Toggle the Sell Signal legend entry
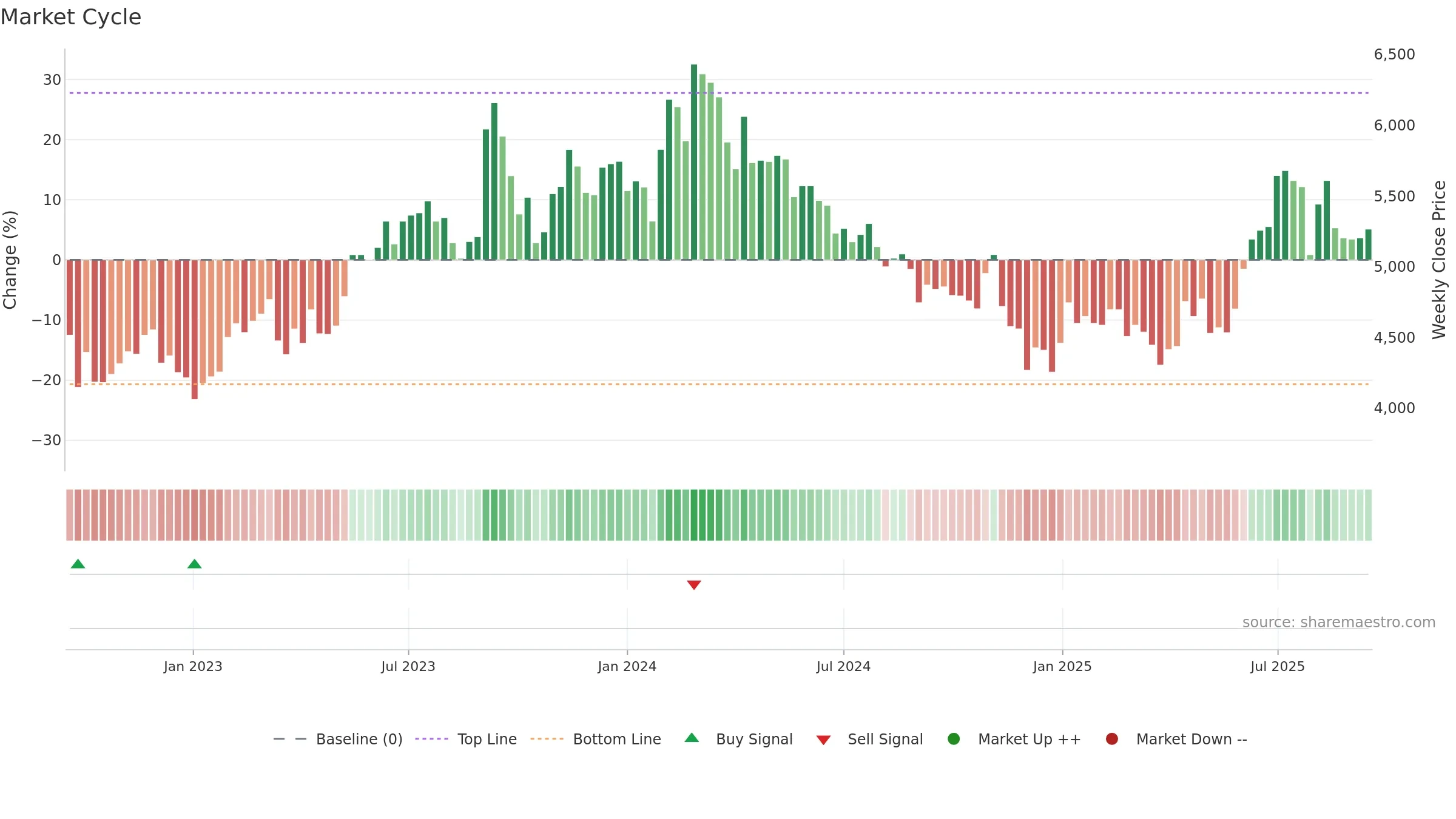 pos(869,739)
